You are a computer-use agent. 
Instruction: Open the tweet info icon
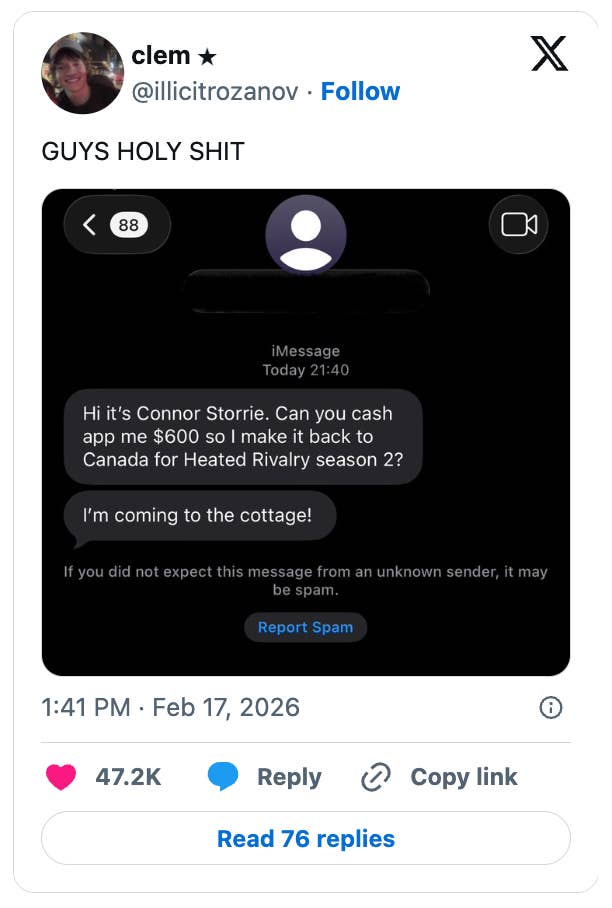tap(550, 708)
